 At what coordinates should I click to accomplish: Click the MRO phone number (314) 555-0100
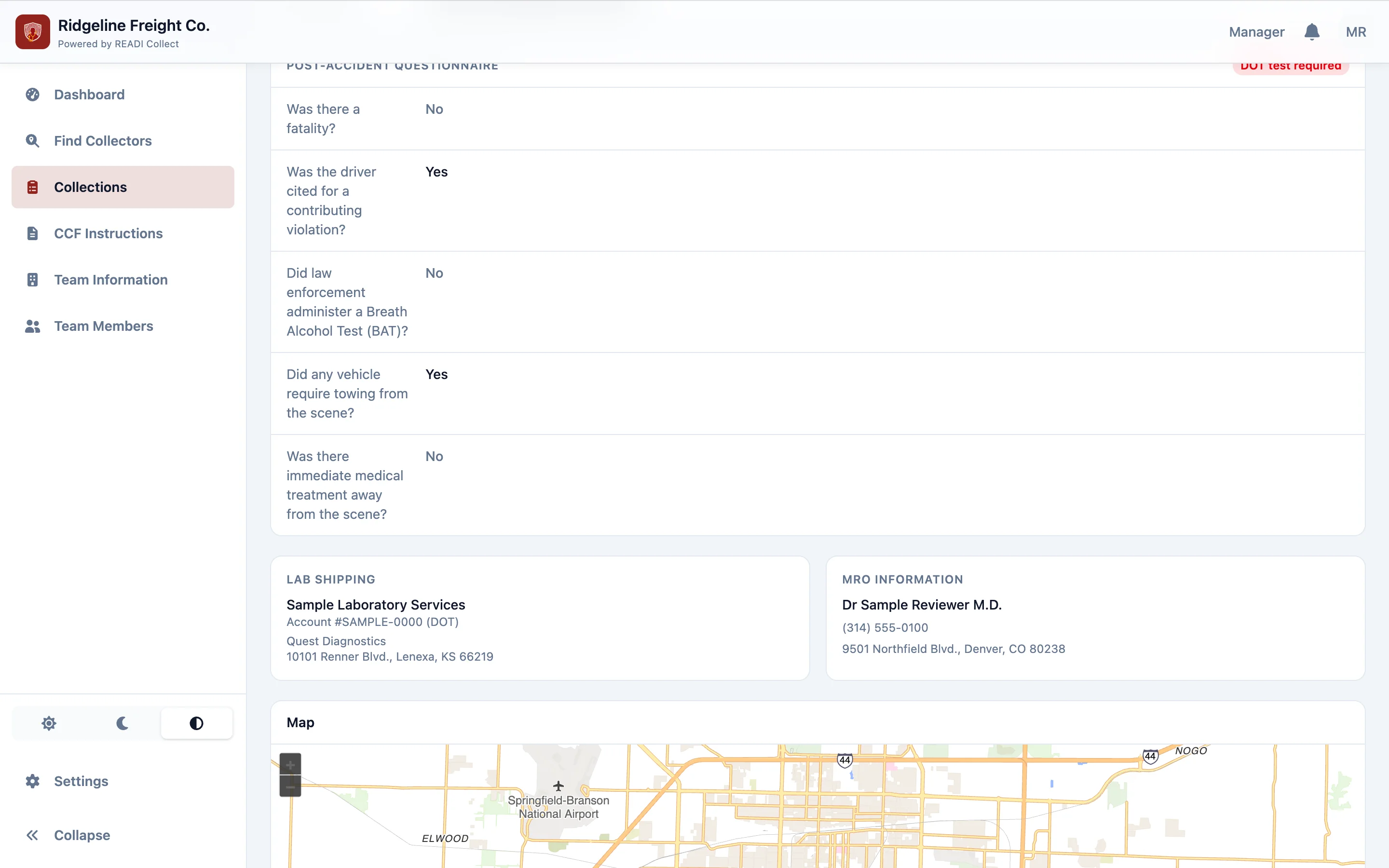coord(885,627)
